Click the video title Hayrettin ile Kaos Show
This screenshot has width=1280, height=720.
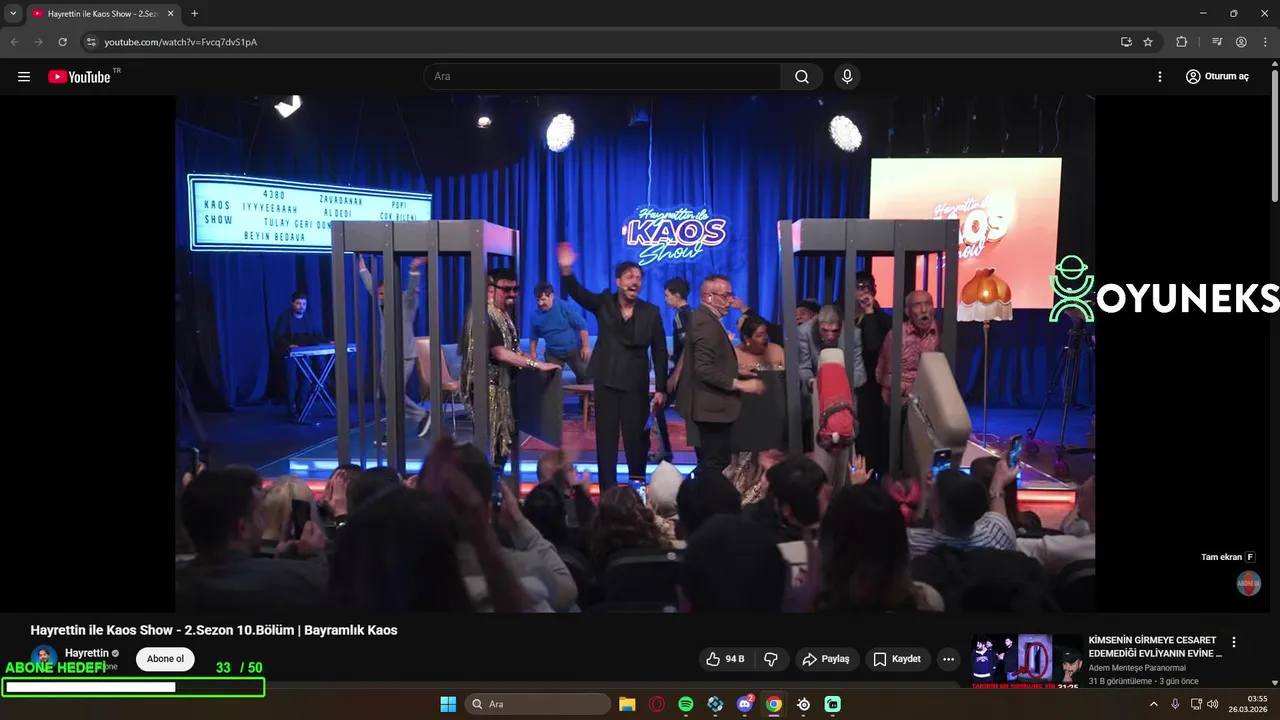[214, 630]
